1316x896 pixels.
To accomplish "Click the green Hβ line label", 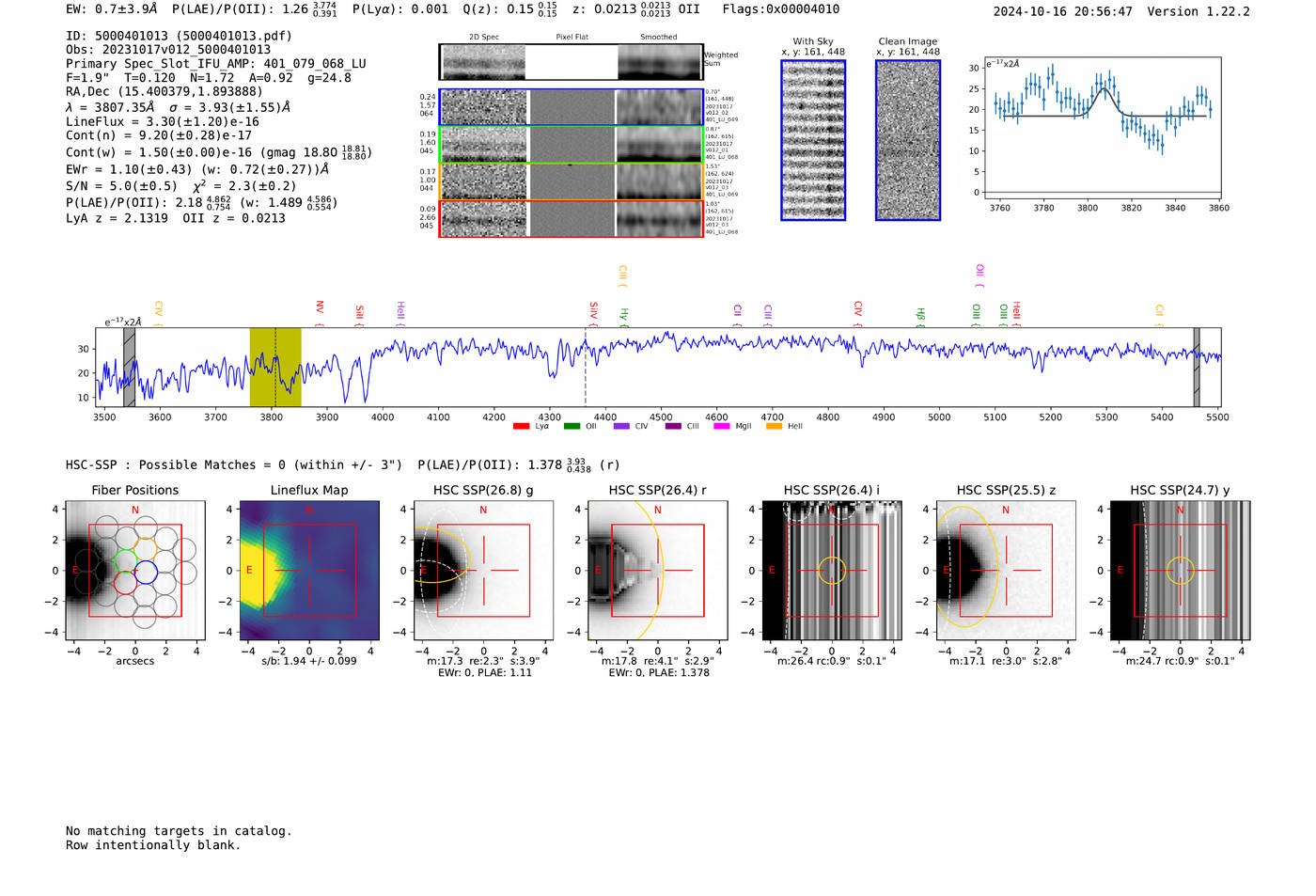I will 920,316.
